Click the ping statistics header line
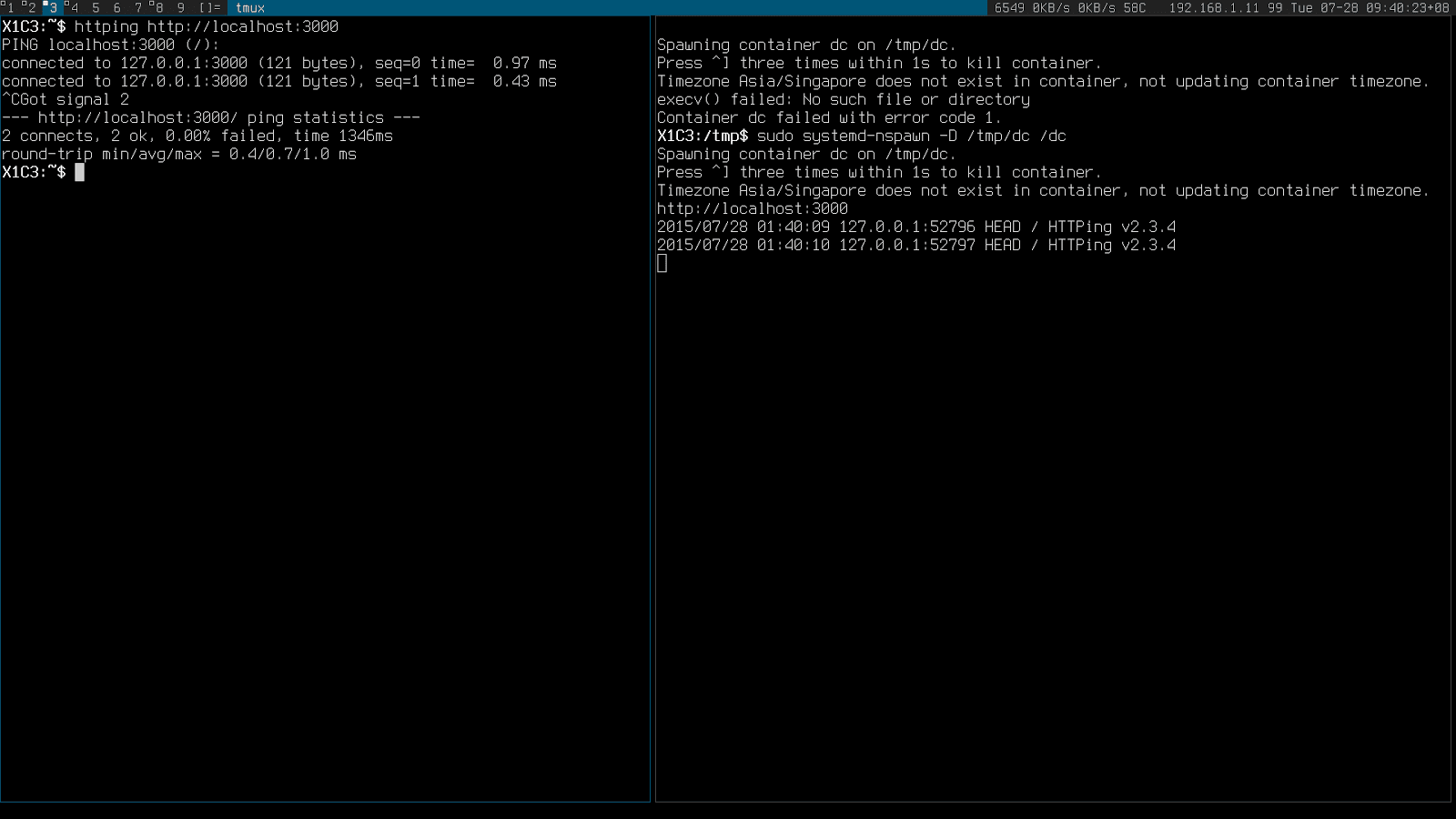 point(211,117)
